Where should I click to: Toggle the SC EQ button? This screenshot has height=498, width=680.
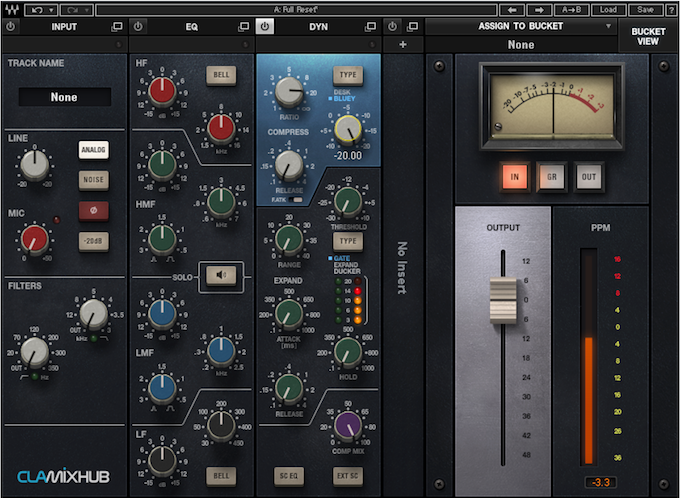(x=289, y=476)
